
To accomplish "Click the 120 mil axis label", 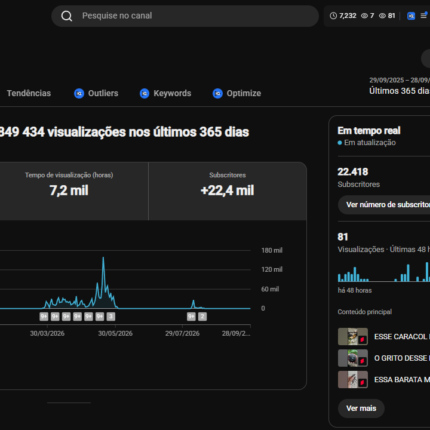I will (272, 269).
